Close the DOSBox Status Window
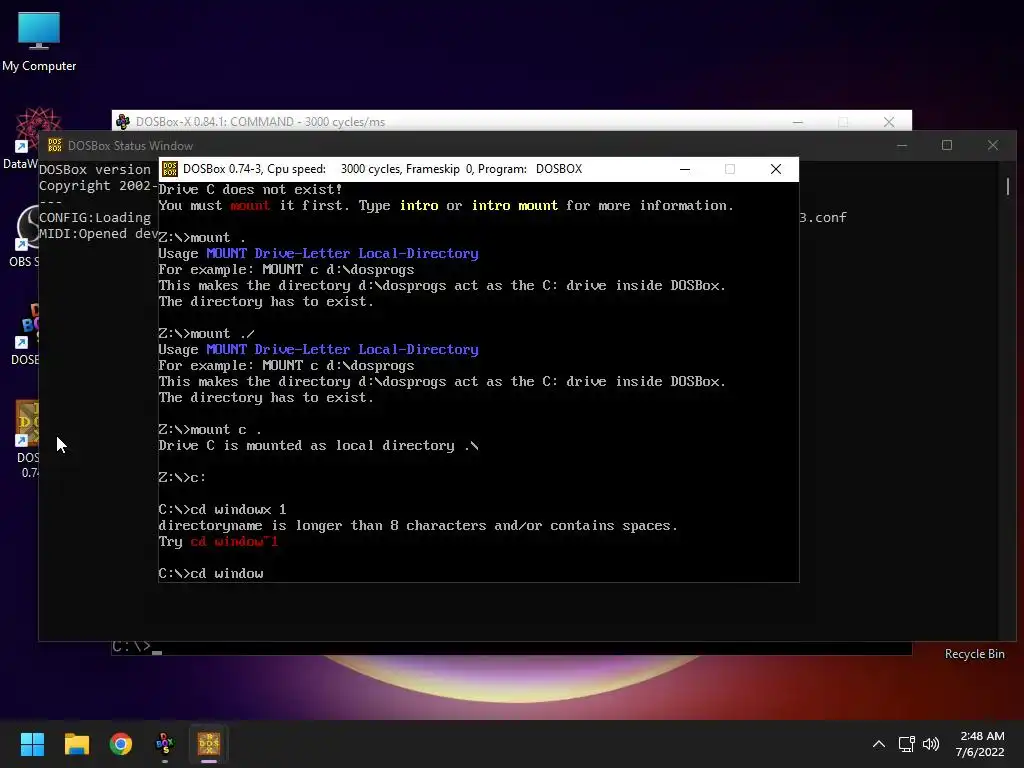 [x=993, y=145]
